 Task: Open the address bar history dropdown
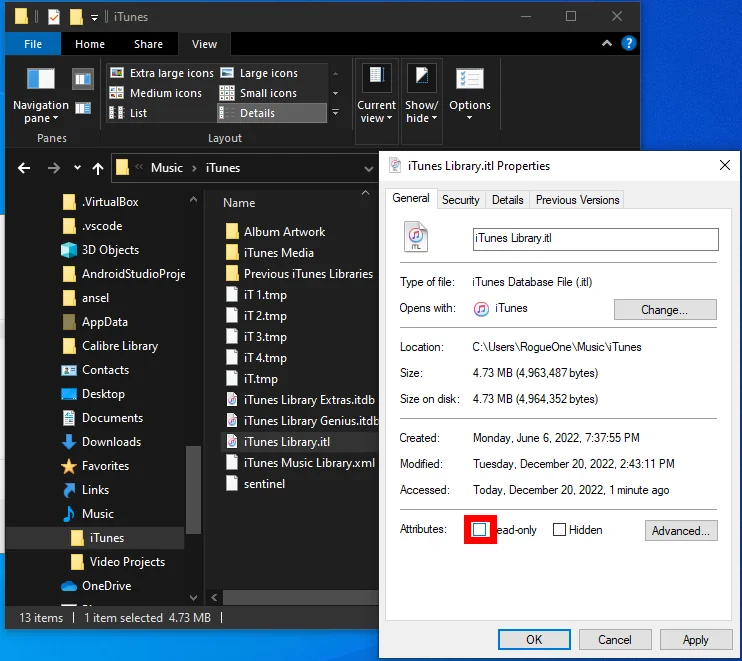point(368,168)
